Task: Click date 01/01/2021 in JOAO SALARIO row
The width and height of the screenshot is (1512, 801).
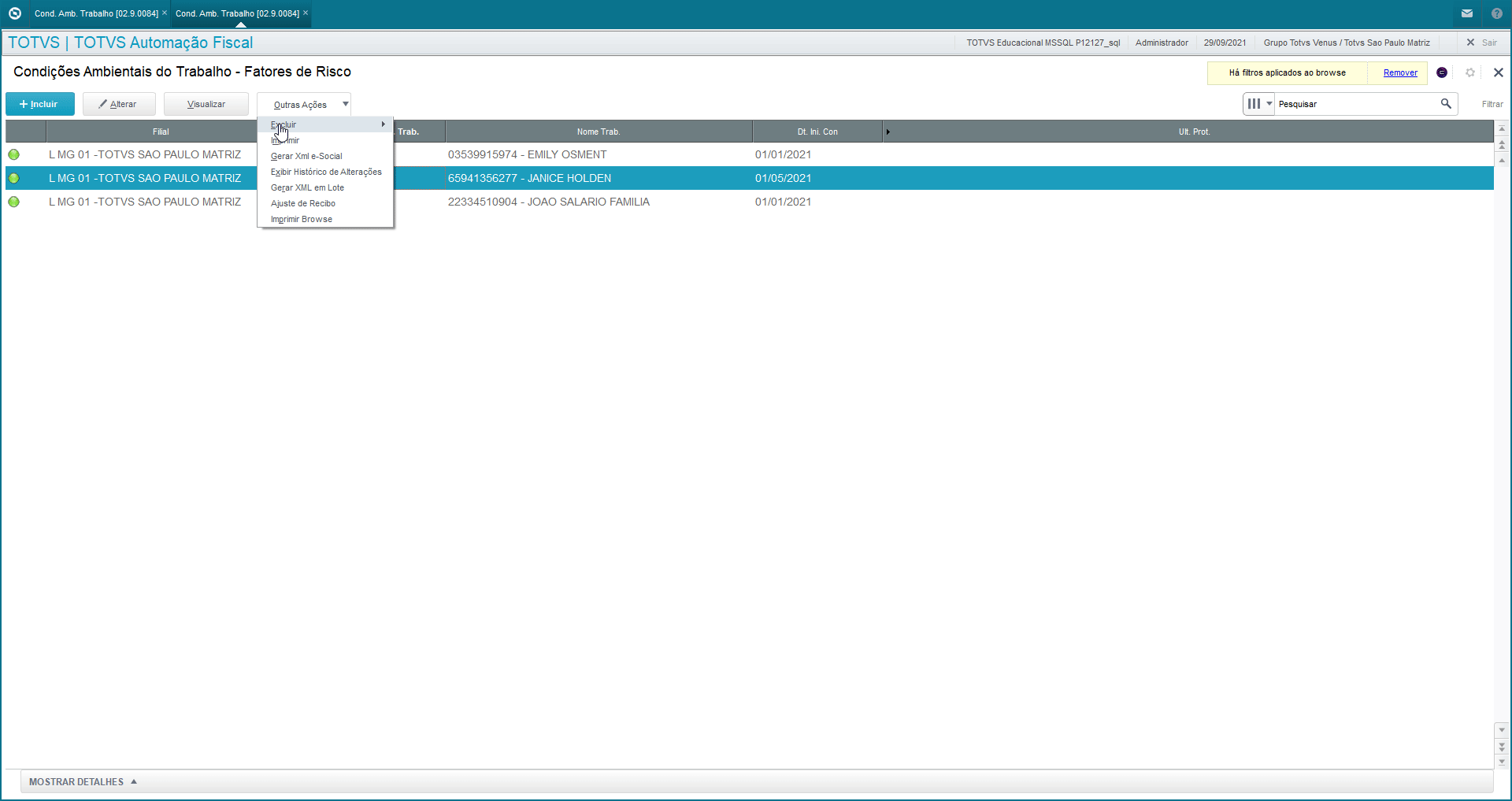Action: (x=783, y=202)
